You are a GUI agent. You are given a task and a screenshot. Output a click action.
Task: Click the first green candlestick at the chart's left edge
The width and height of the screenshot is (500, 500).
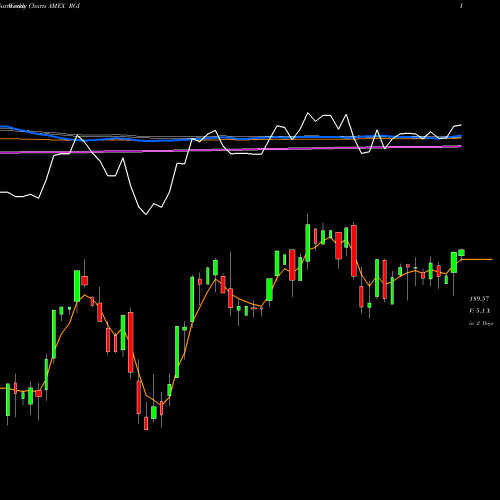(x=8, y=400)
